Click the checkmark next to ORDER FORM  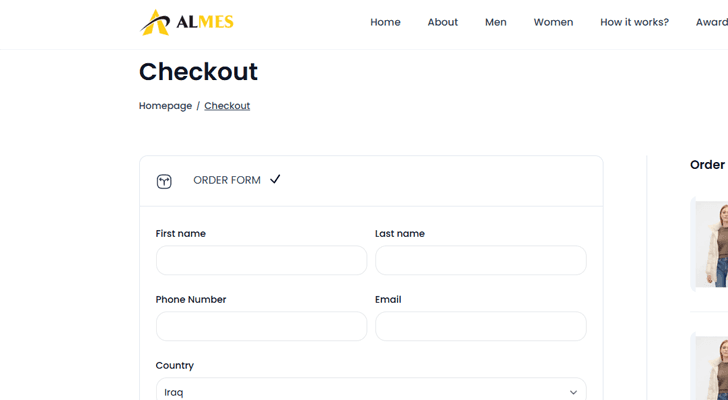275,179
